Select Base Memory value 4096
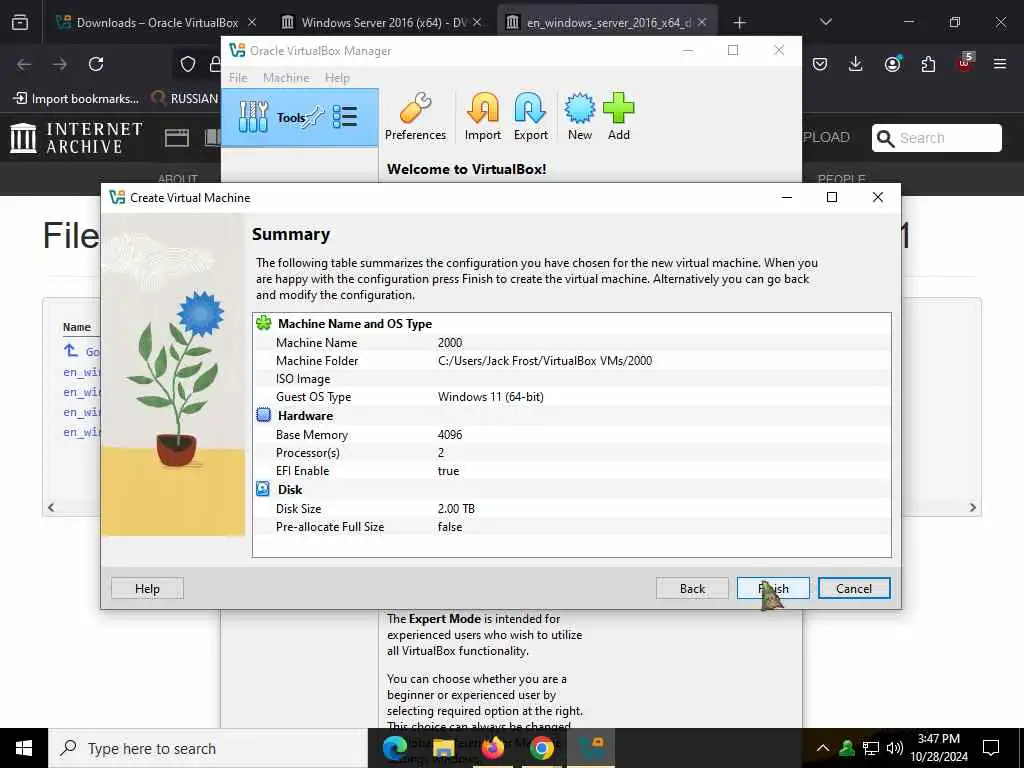This screenshot has height=768, width=1024. coord(450,435)
